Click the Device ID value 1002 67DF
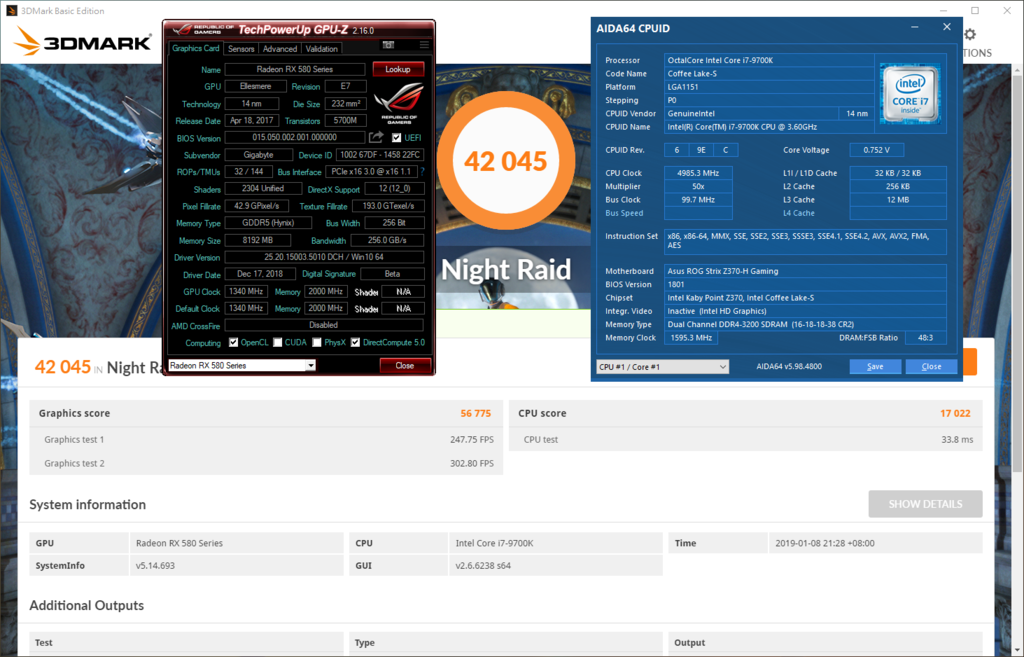 coord(380,155)
